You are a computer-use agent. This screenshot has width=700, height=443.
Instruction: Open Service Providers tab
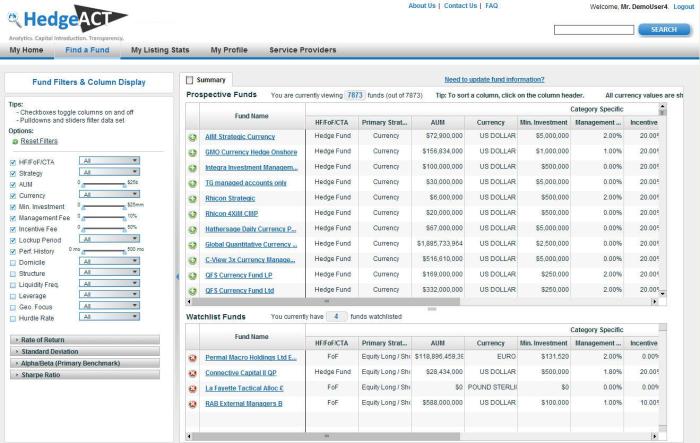pyautogui.click(x=303, y=50)
